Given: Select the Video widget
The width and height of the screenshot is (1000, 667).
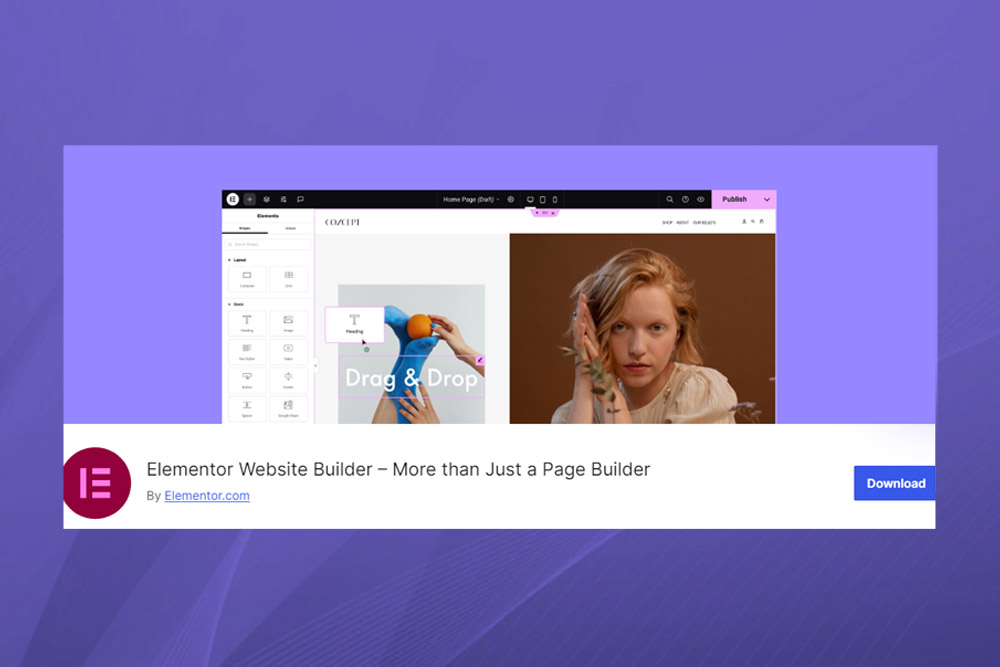Looking at the screenshot, I should [288, 351].
